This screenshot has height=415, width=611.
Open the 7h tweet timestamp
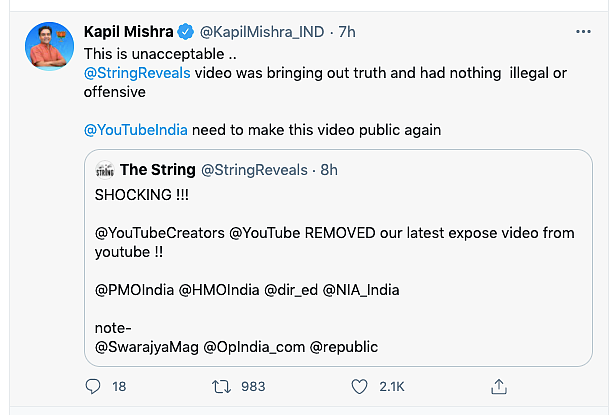[x=346, y=31]
